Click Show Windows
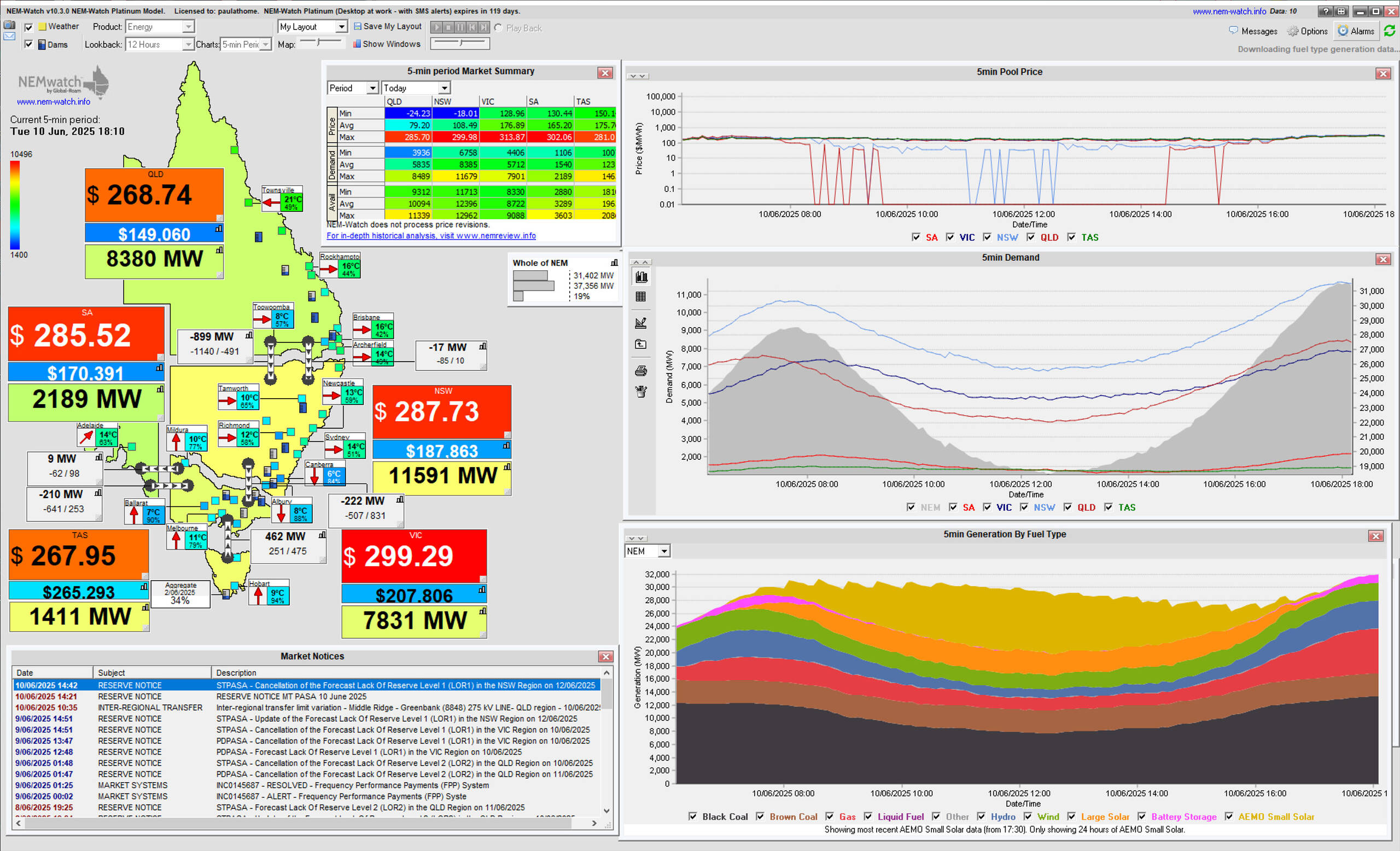 point(387,44)
